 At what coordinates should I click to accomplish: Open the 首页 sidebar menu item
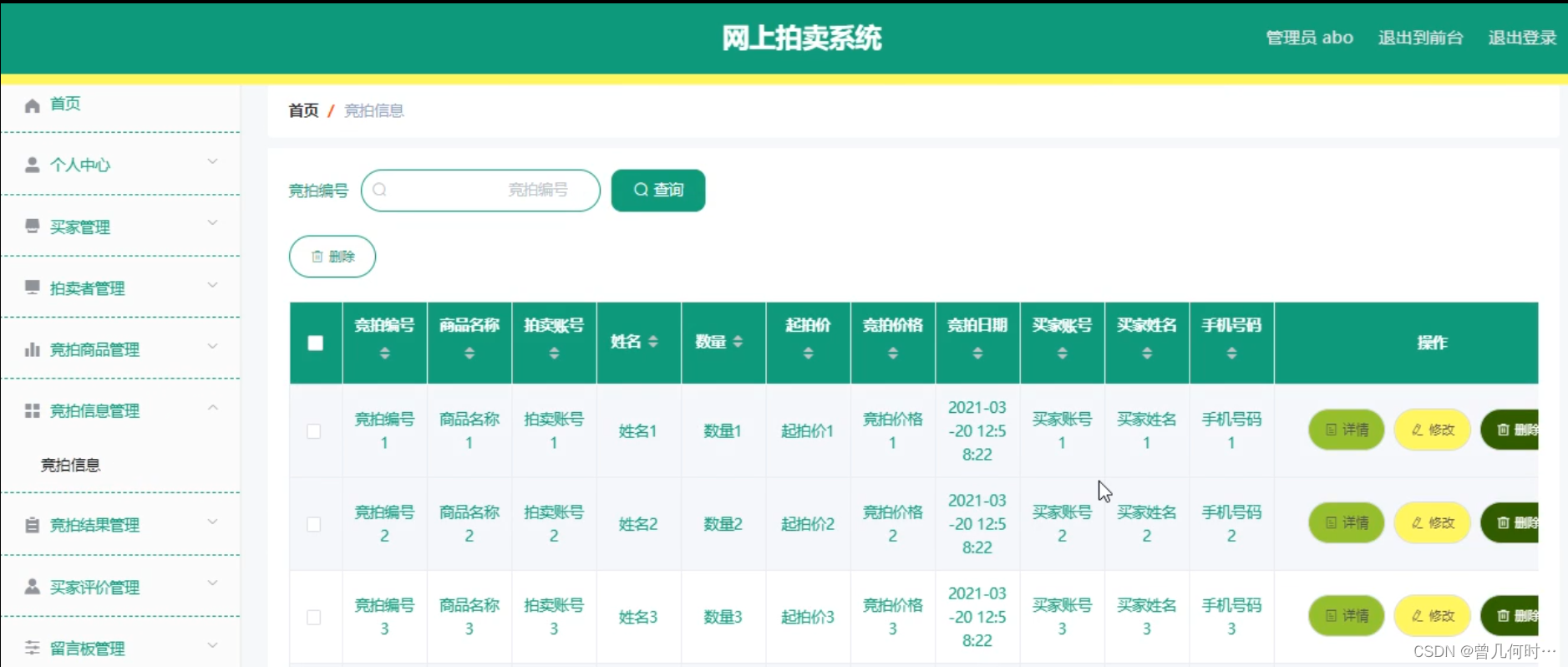[x=120, y=104]
